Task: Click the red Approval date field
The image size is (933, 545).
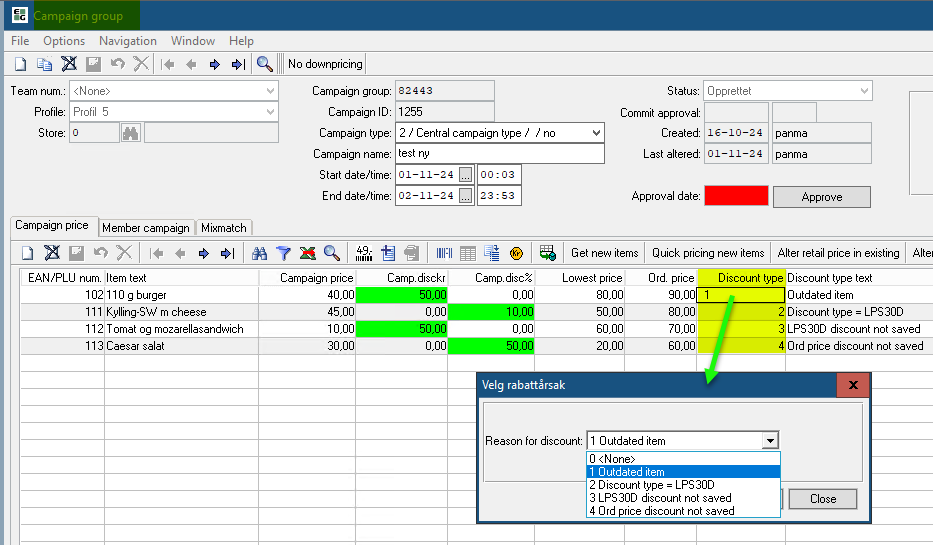Action: point(736,197)
